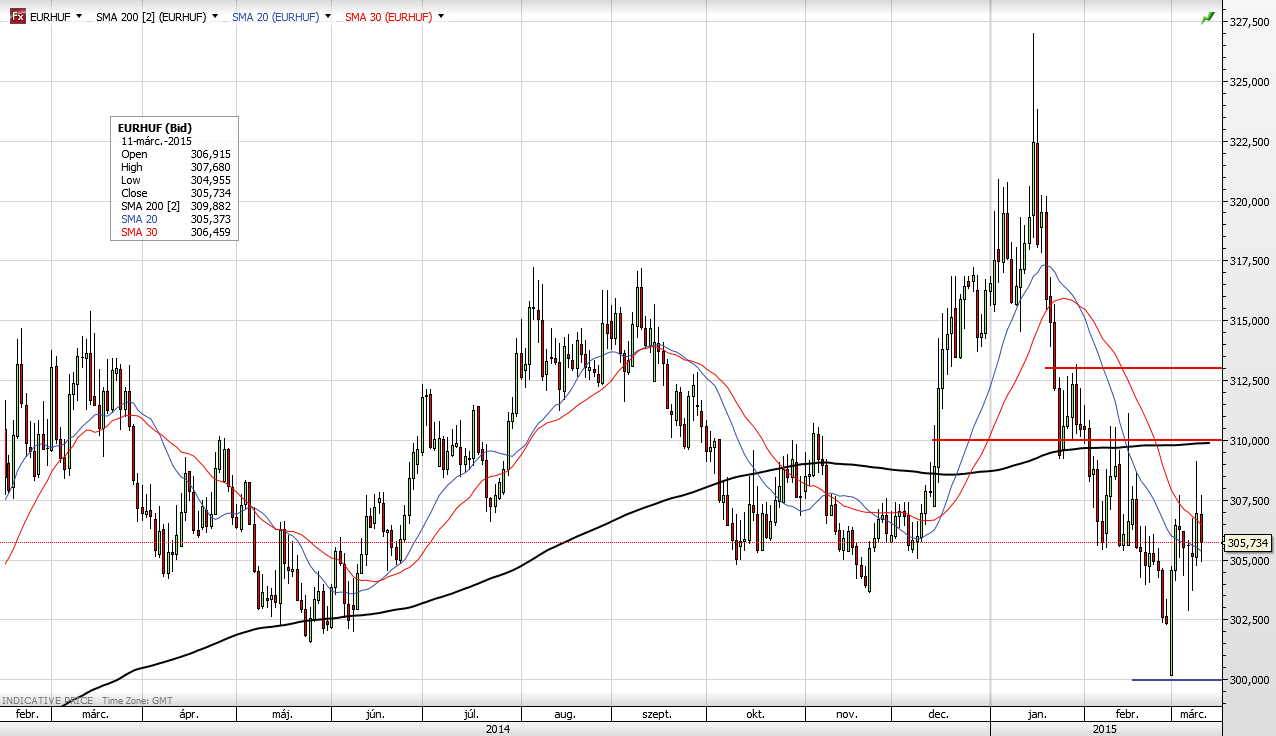Viewport: 1276px width, 736px height.
Task: Click the 307,500 price axis label
Action: click(x=1250, y=500)
